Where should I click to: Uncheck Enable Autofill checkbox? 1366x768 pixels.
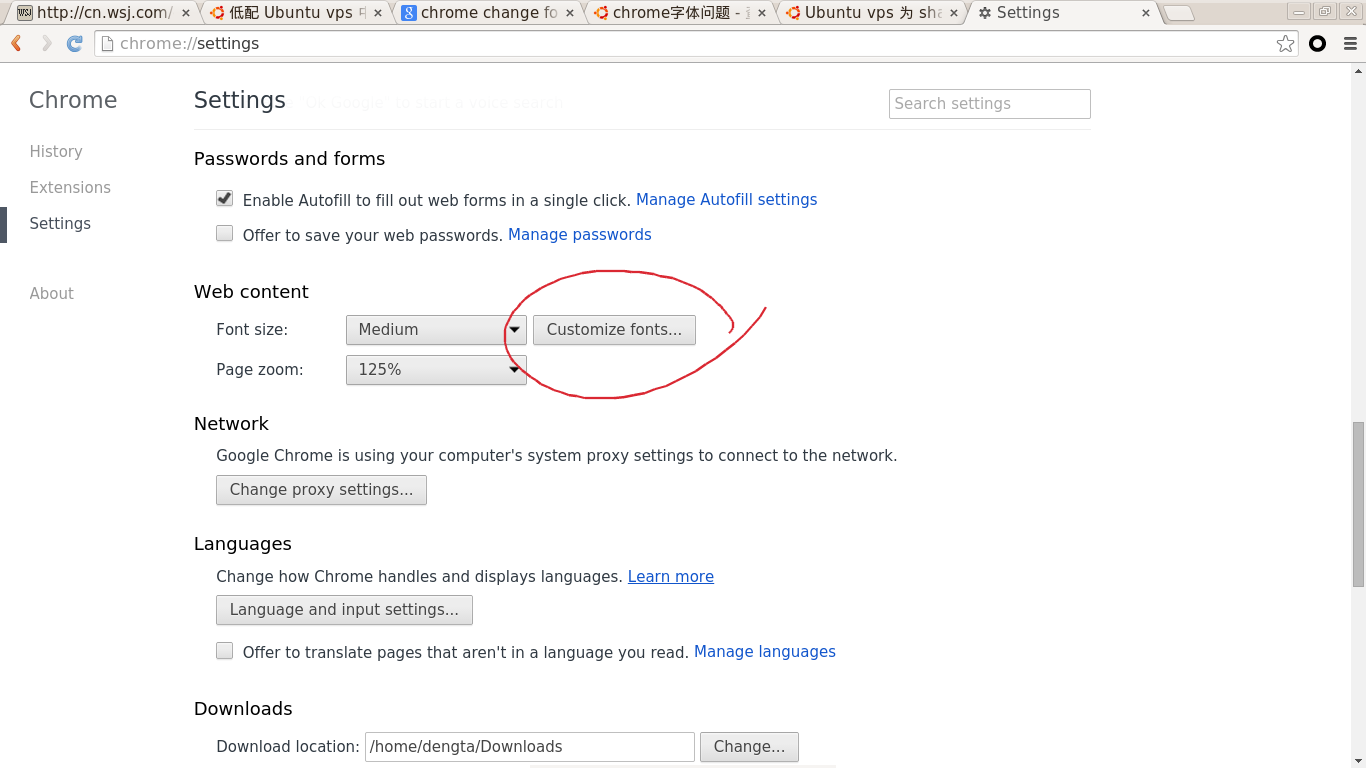[x=225, y=198]
